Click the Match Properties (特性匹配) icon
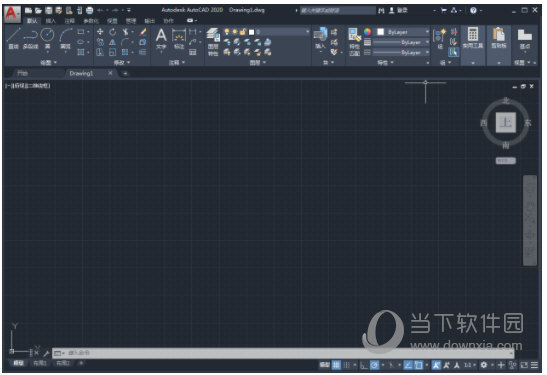 coord(354,42)
